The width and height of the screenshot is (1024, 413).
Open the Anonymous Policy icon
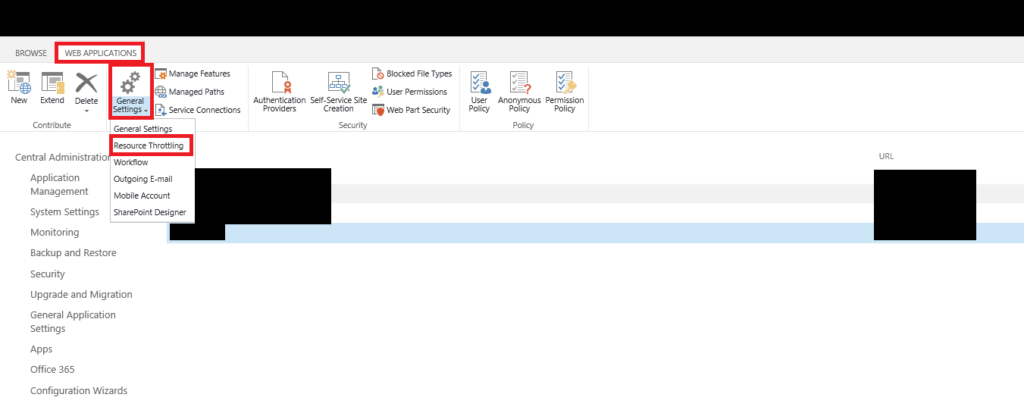(520, 82)
